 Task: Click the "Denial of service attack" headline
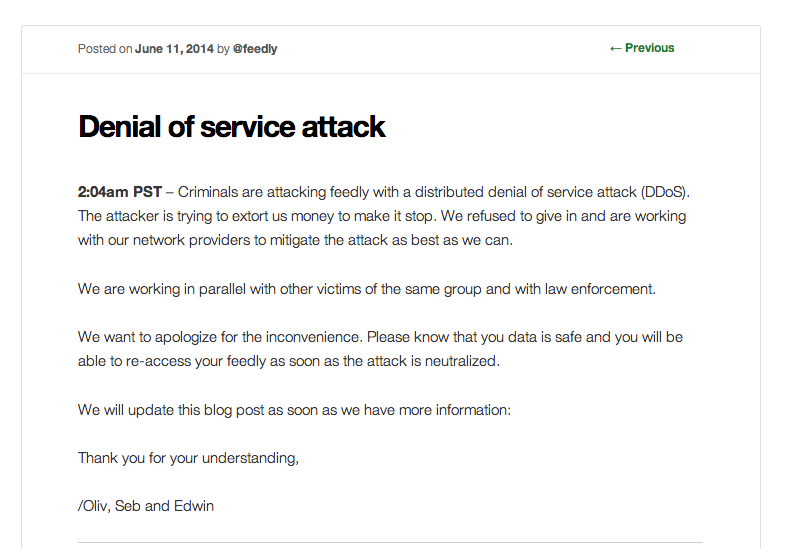pyautogui.click(x=231, y=127)
